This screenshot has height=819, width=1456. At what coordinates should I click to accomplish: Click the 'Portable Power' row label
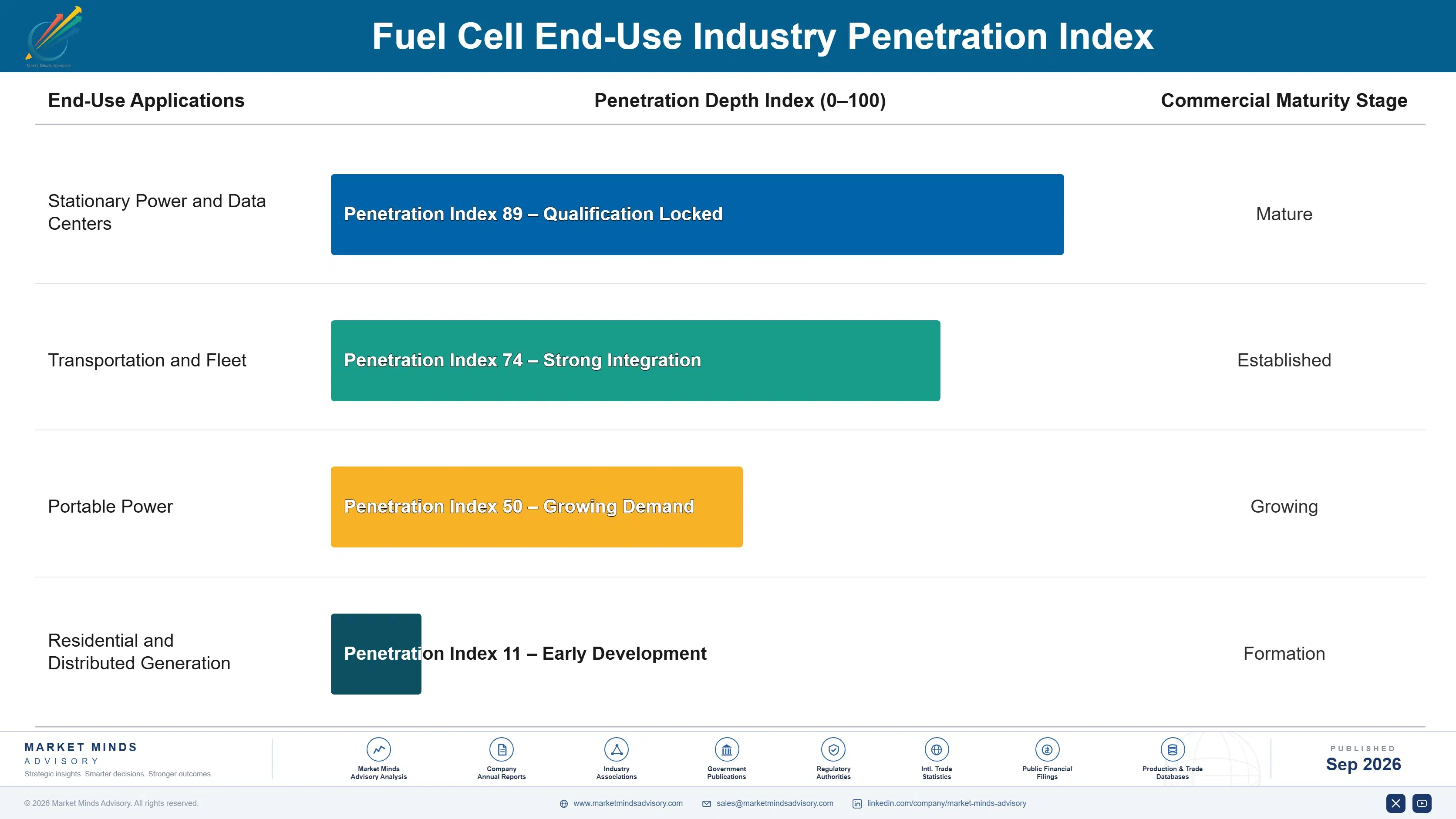tap(110, 507)
